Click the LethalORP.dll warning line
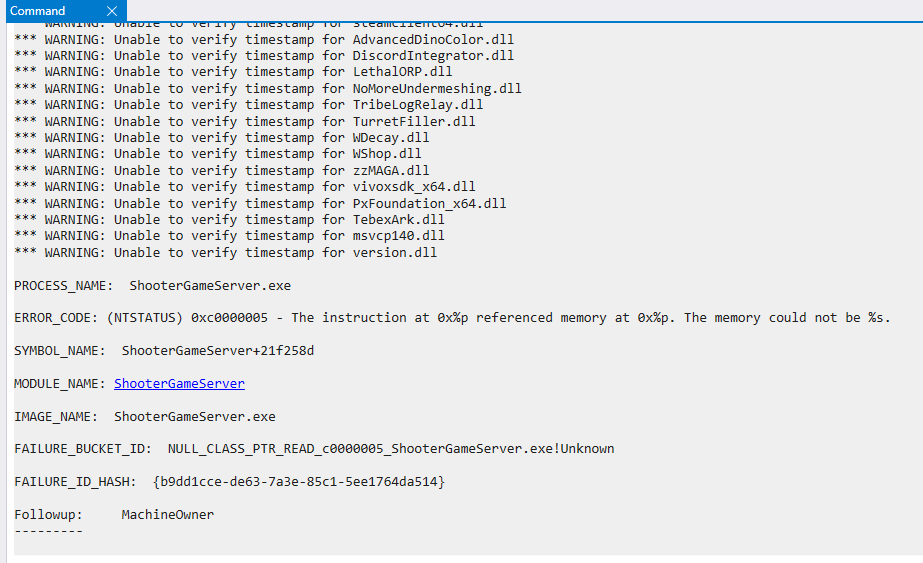The width and height of the screenshot is (923, 563). click(x=233, y=72)
